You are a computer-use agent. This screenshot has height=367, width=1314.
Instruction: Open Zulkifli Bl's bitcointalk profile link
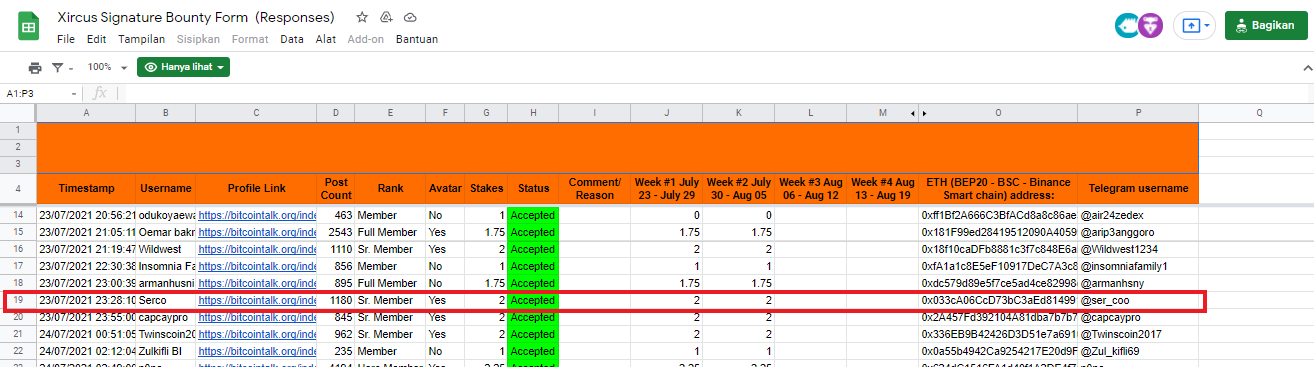pos(256,351)
